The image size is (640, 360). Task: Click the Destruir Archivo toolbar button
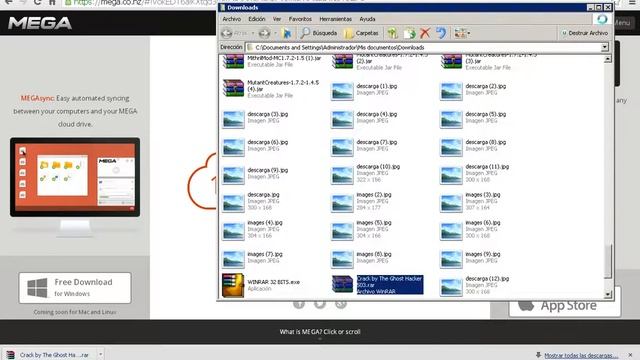click(x=585, y=33)
